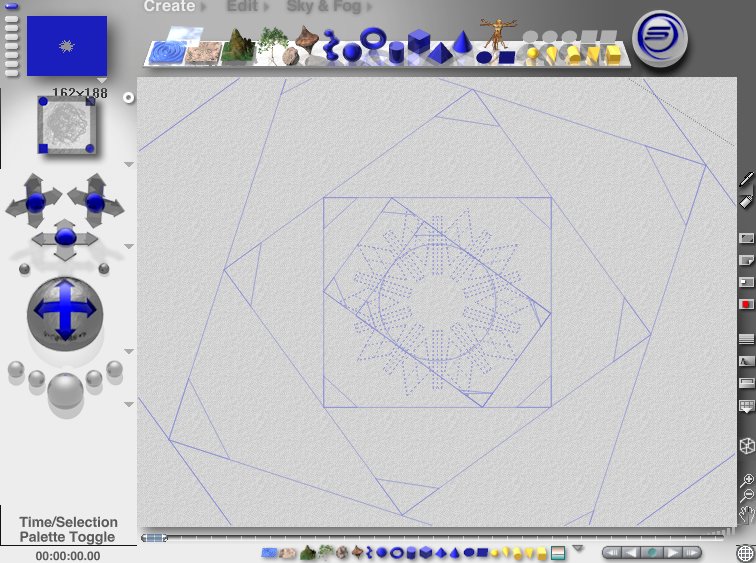Create a pyramid primitive from the top palette
This screenshot has height=563, width=756.
tap(439, 53)
